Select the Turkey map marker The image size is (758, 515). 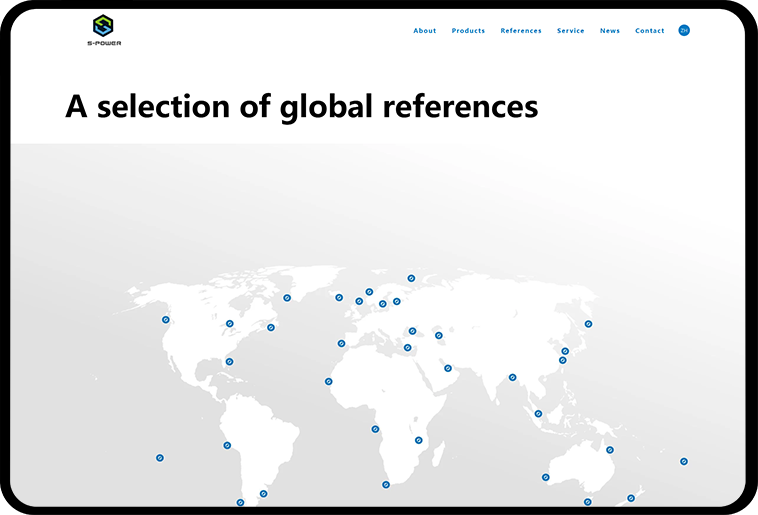point(407,348)
